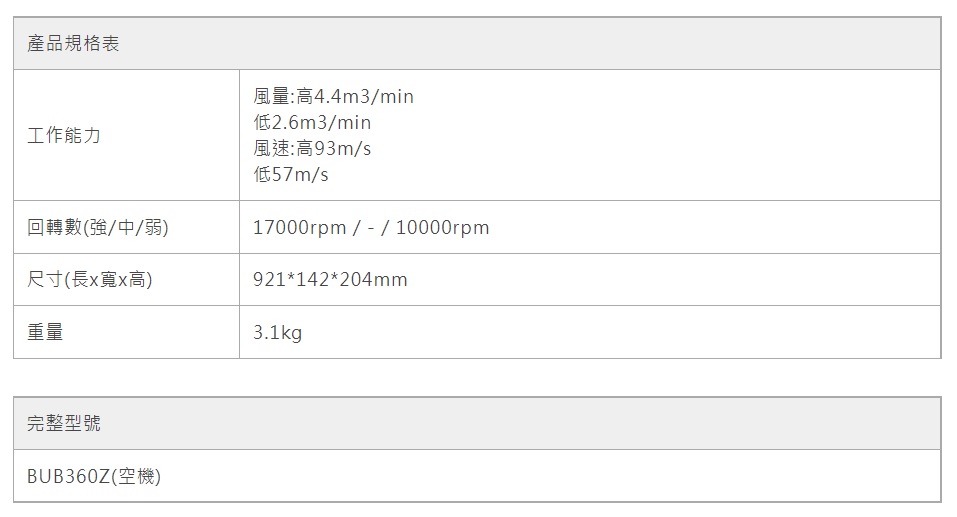Select the 3.1kg weight value

pos(277,332)
